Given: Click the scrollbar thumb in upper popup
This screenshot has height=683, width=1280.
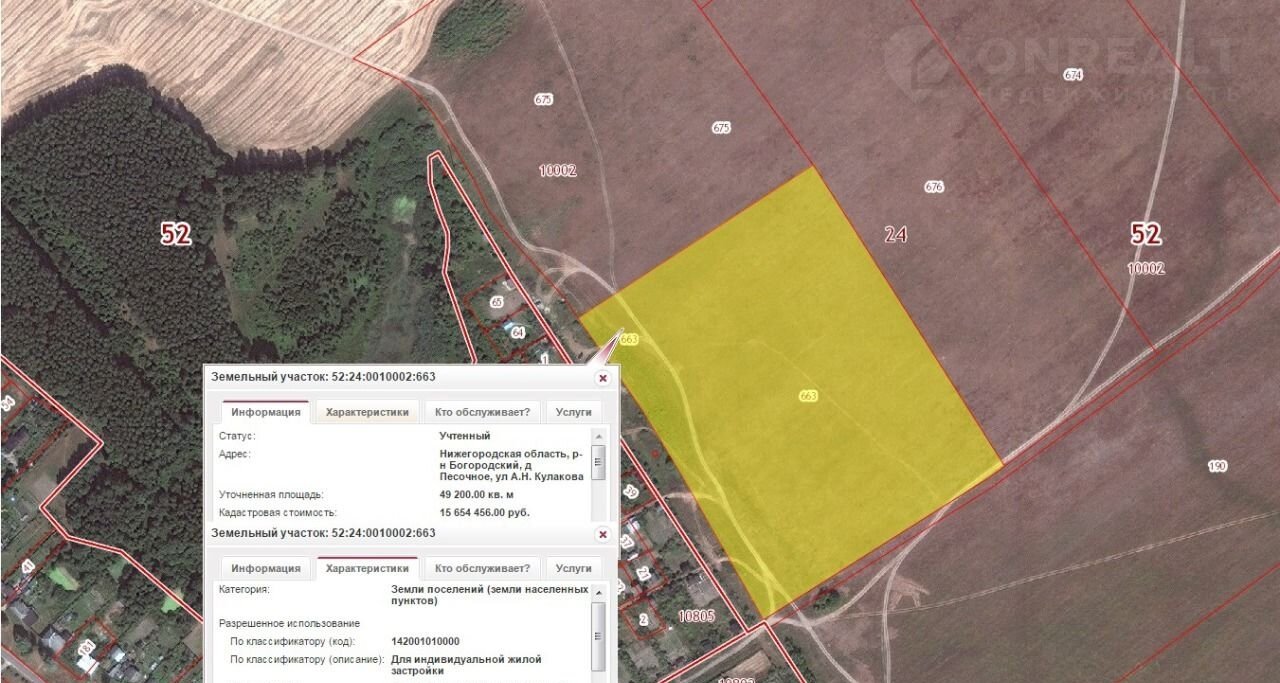Looking at the screenshot, I should click(x=599, y=462).
